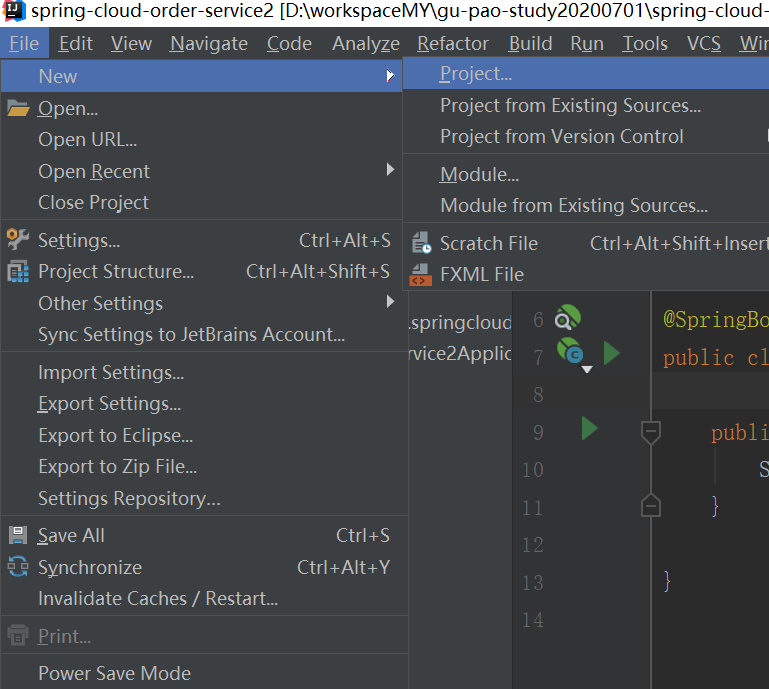769x689 pixels.
Task: Open the VCS menu
Action: point(704,44)
